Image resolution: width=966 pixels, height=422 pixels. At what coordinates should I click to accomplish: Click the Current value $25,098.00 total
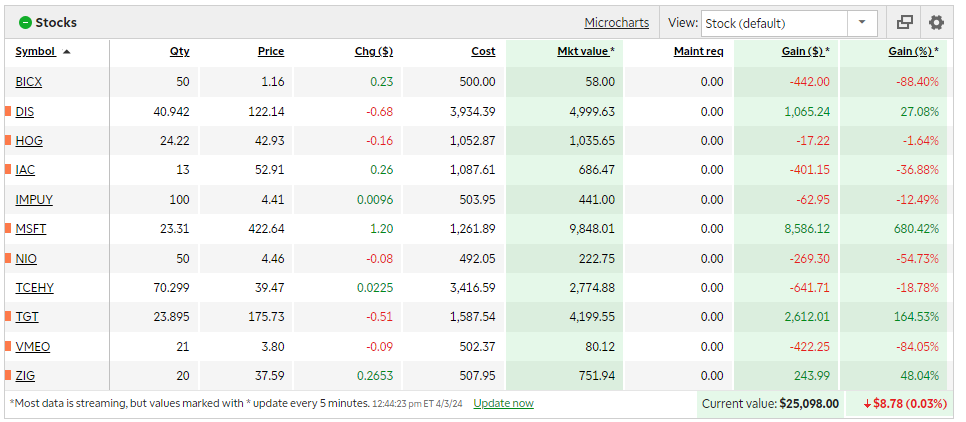[x=770, y=404]
